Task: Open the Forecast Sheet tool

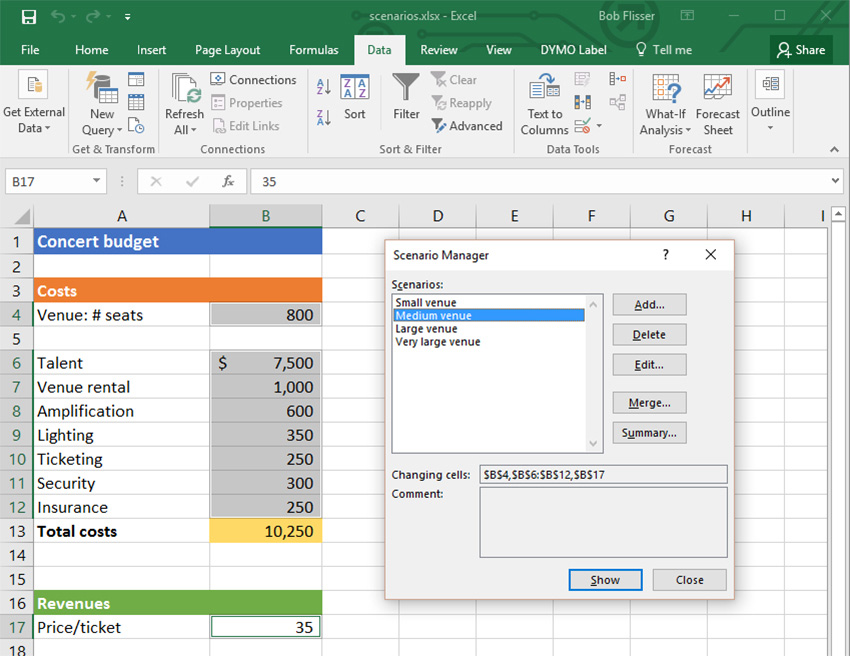Action: point(718,105)
